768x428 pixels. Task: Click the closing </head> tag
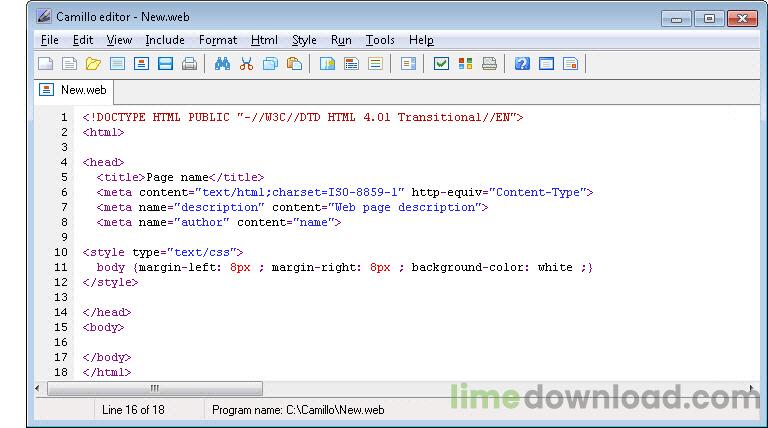[x=107, y=312]
